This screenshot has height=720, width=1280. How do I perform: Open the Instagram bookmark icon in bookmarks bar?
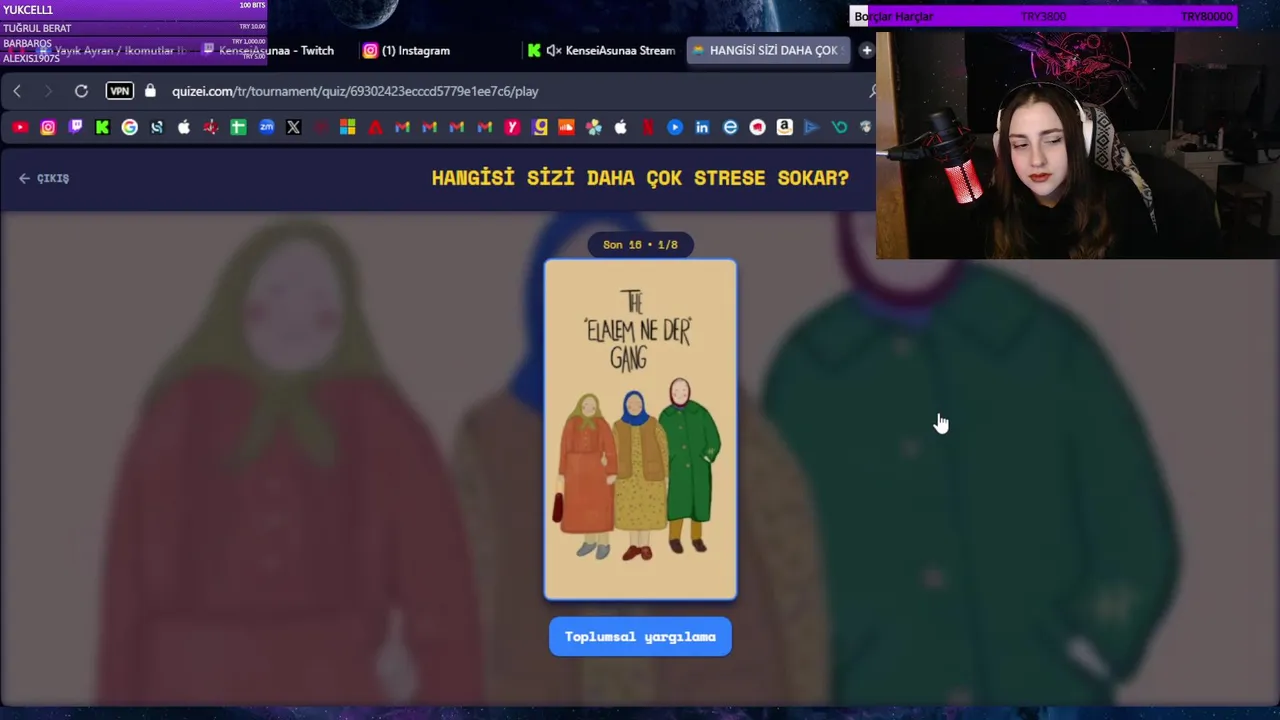pos(48,127)
